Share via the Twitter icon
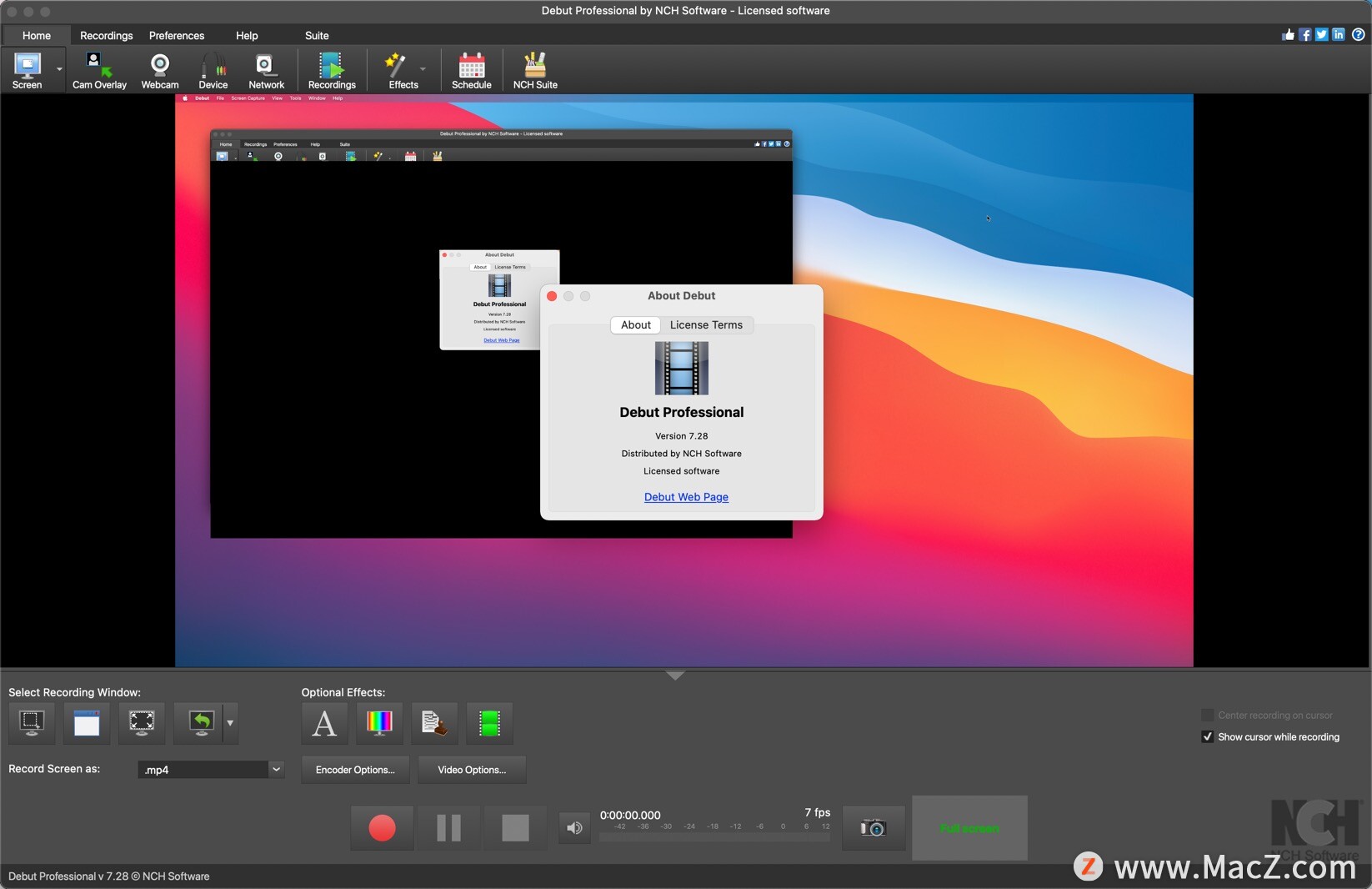Viewport: 1372px width, 889px height. 1322,34
